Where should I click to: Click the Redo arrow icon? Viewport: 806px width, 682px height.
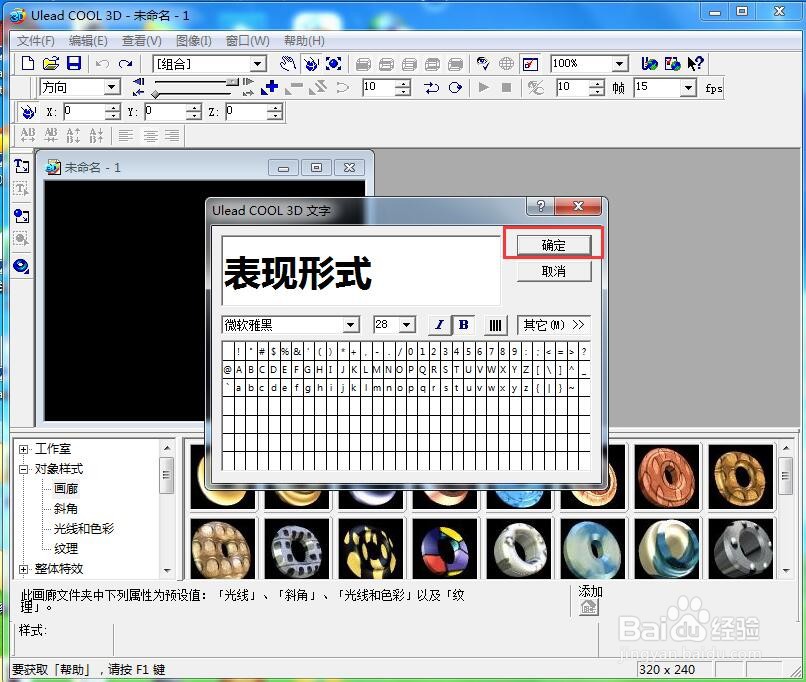(x=125, y=64)
